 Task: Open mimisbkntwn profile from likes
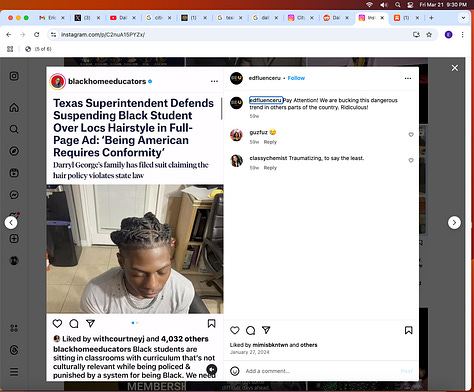270,345
